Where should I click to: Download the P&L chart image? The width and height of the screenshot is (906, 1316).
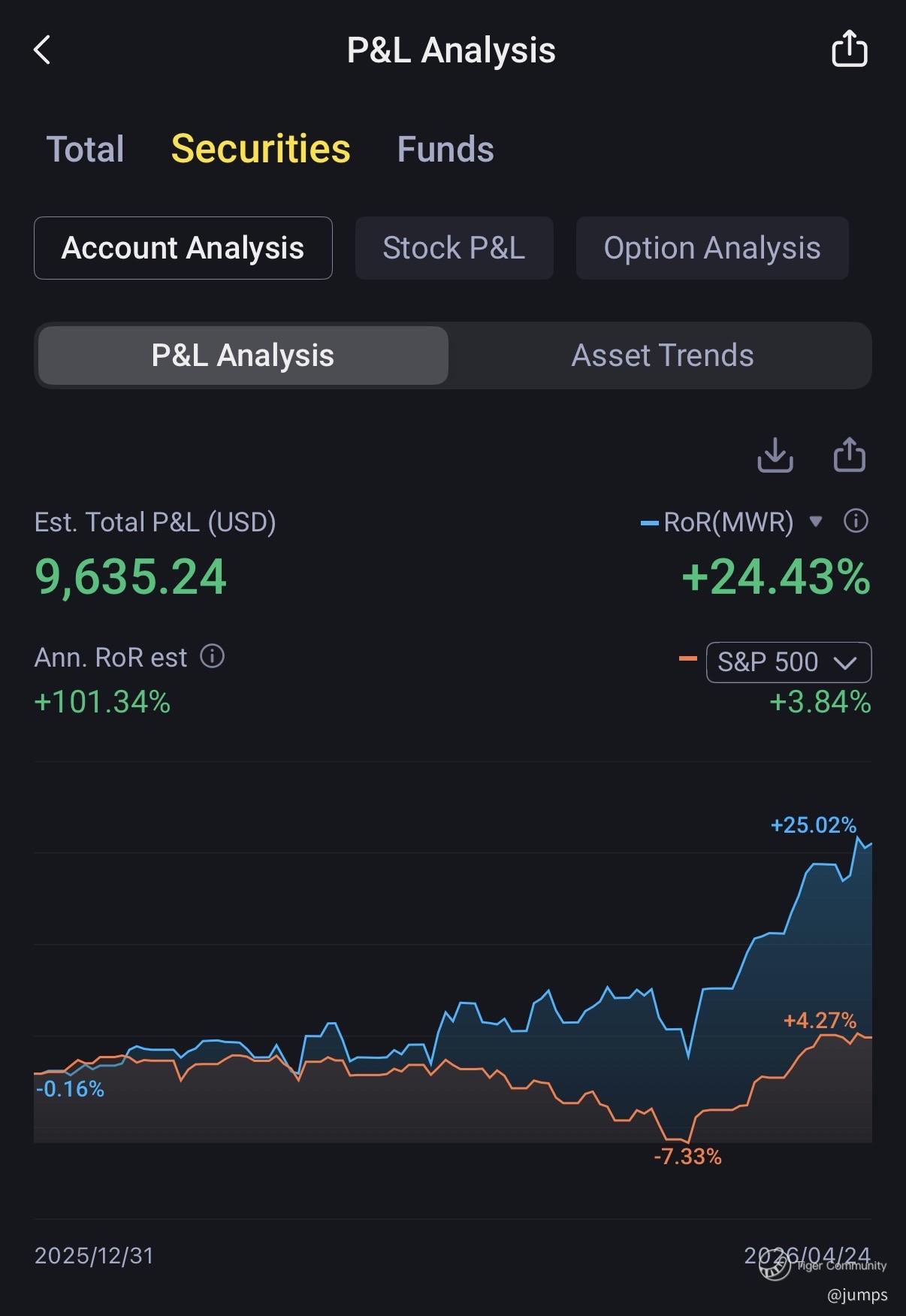775,455
